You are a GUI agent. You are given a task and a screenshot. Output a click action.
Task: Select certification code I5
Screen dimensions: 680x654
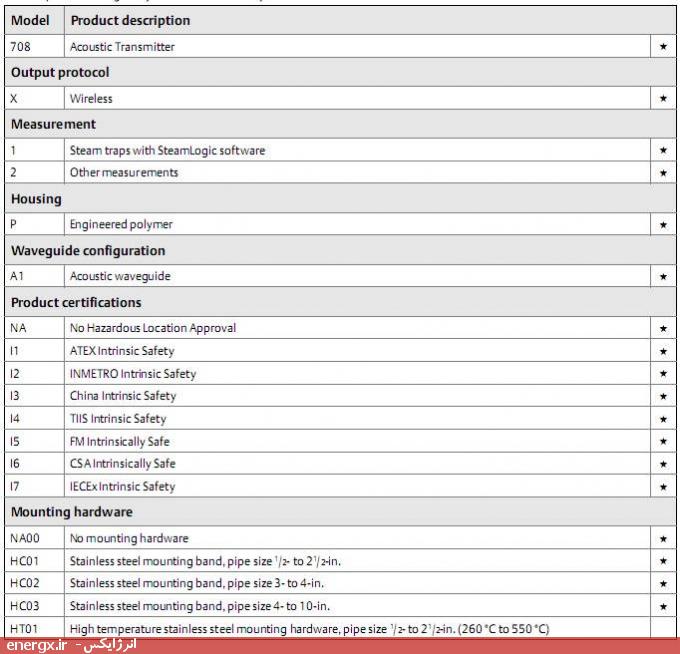15,441
